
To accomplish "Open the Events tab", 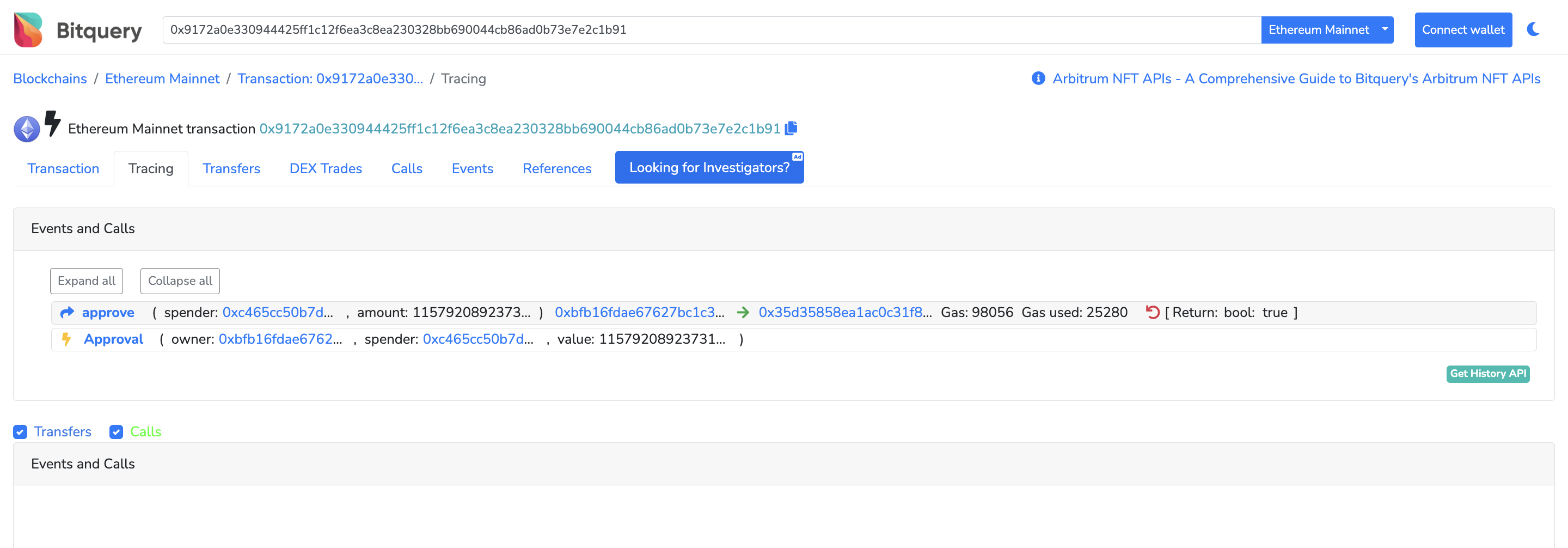I will click(x=473, y=169).
